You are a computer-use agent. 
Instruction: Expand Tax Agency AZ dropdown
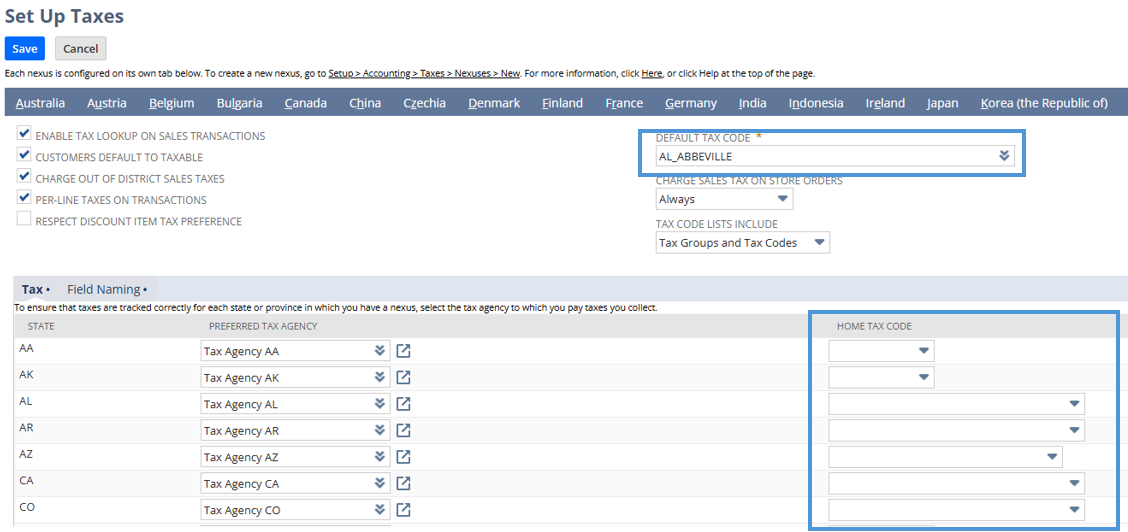pyautogui.click(x=380, y=457)
